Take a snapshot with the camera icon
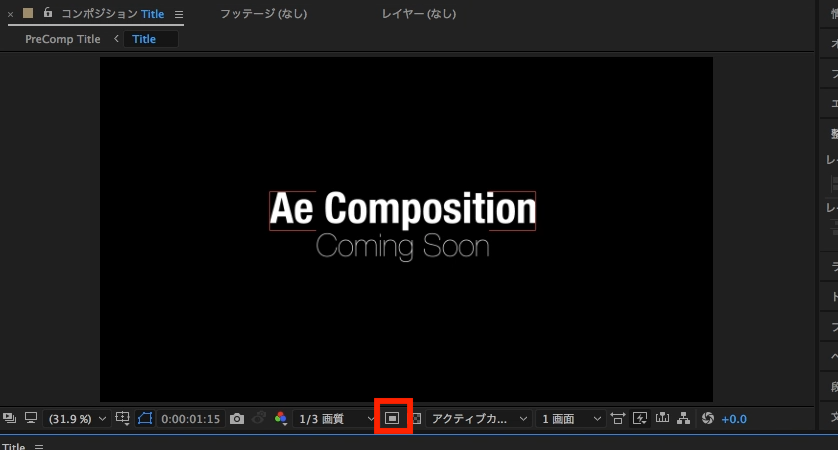Image resolution: width=838 pixels, height=450 pixels. 237,418
